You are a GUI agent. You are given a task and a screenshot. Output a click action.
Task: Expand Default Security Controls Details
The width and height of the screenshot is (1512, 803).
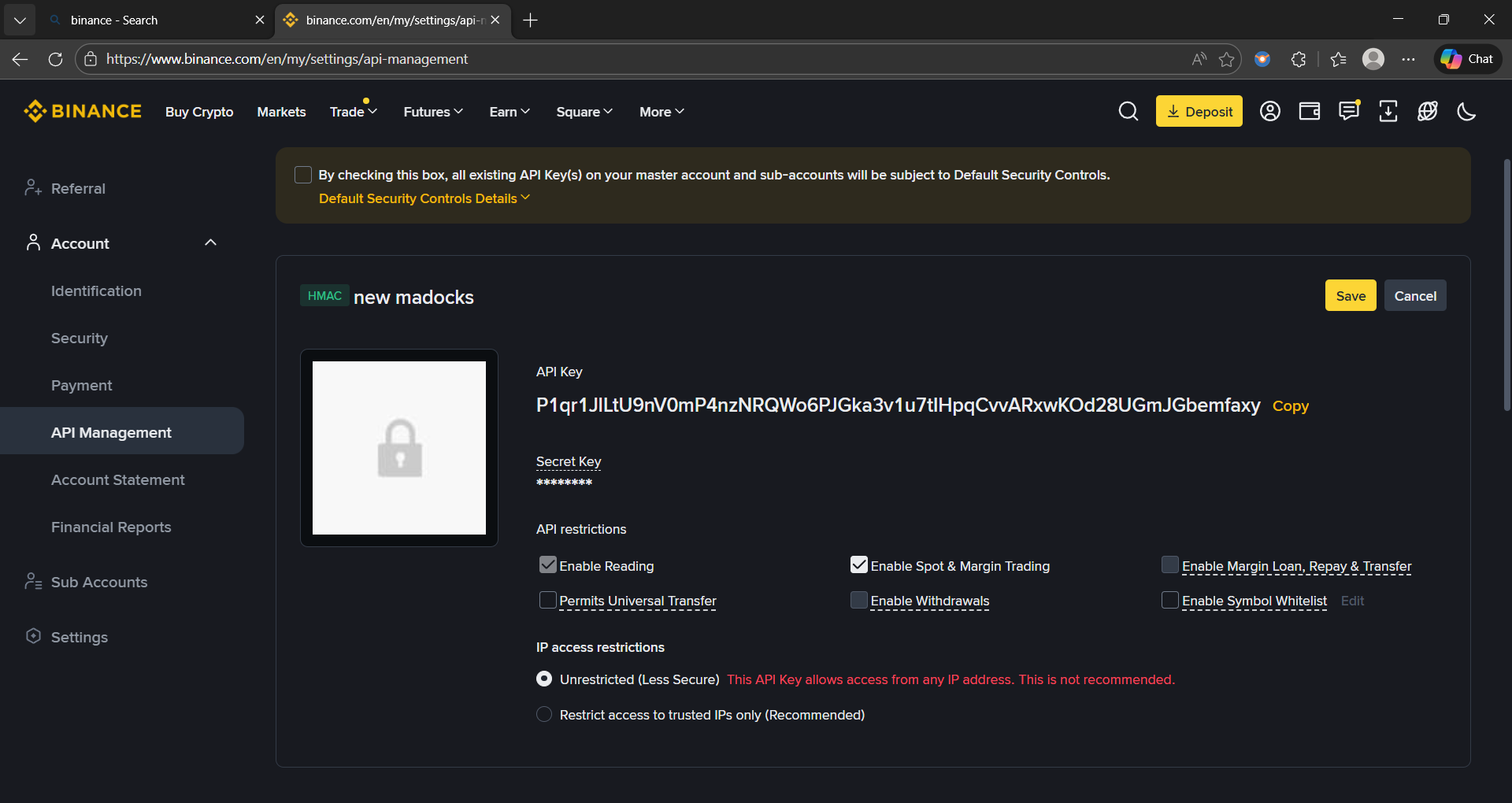point(424,198)
